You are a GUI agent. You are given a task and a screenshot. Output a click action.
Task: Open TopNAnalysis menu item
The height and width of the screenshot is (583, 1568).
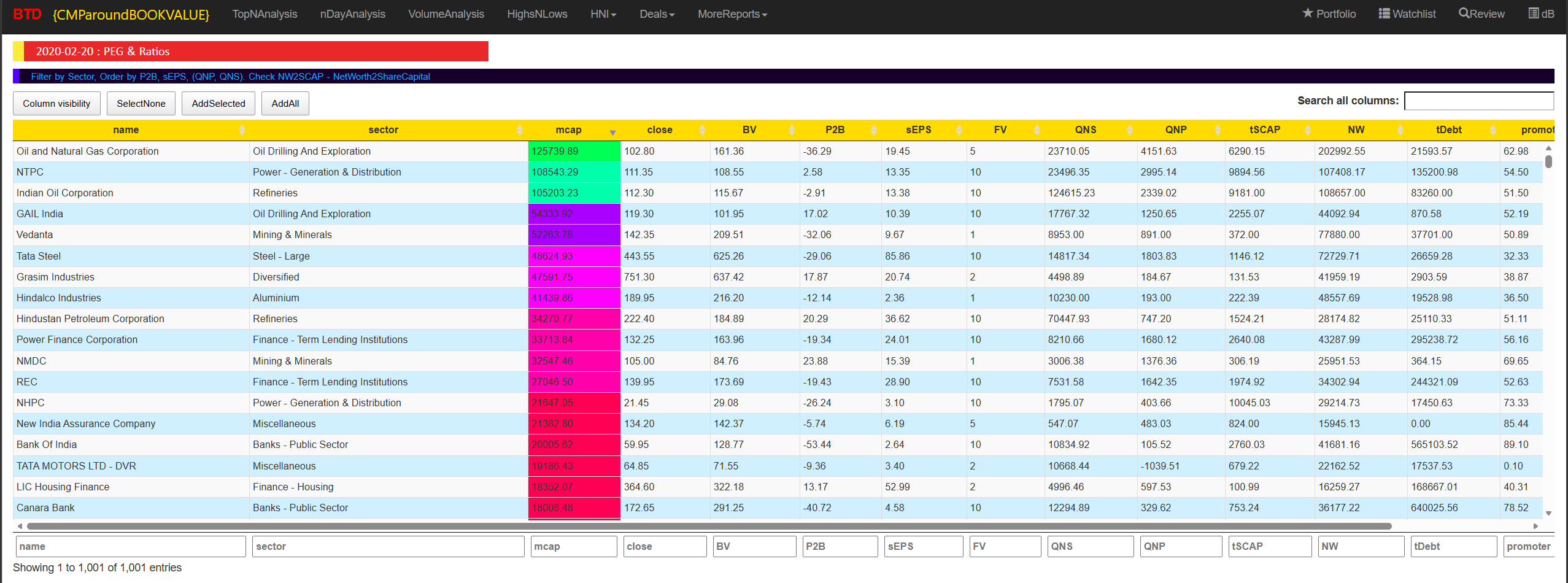point(265,14)
